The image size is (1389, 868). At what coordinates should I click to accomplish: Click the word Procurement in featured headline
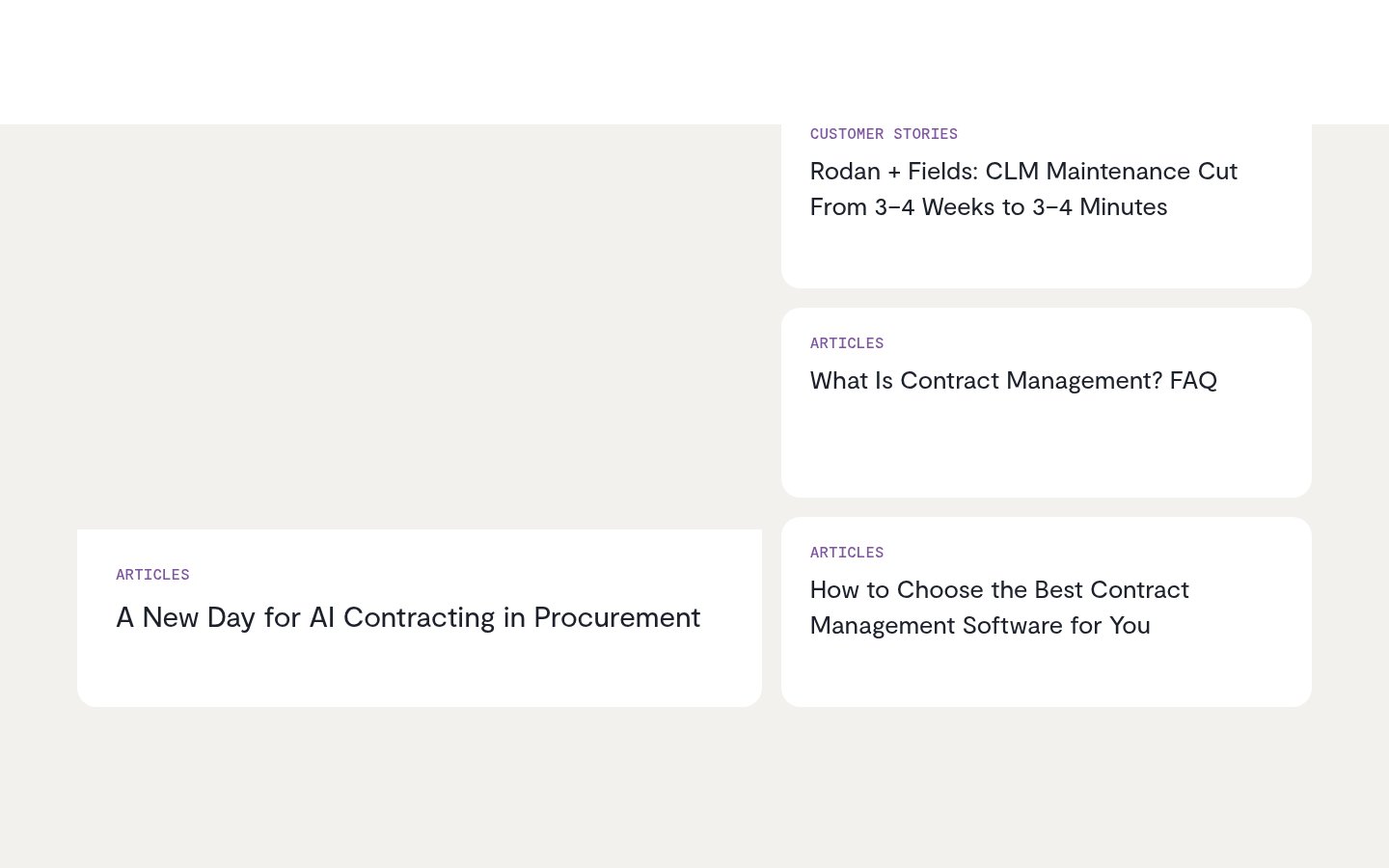point(617,617)
